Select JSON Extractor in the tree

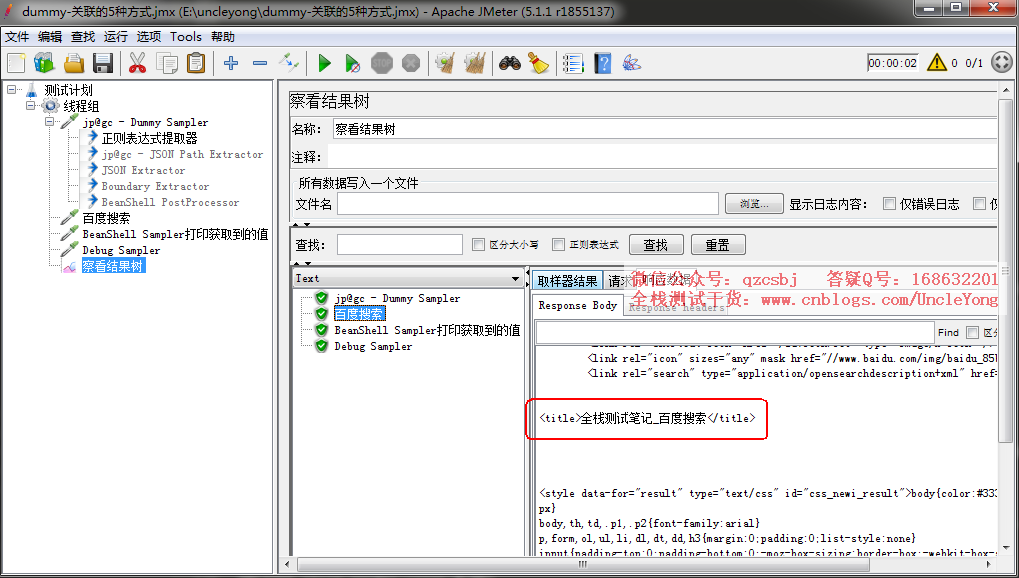click(x=143, y=170)
